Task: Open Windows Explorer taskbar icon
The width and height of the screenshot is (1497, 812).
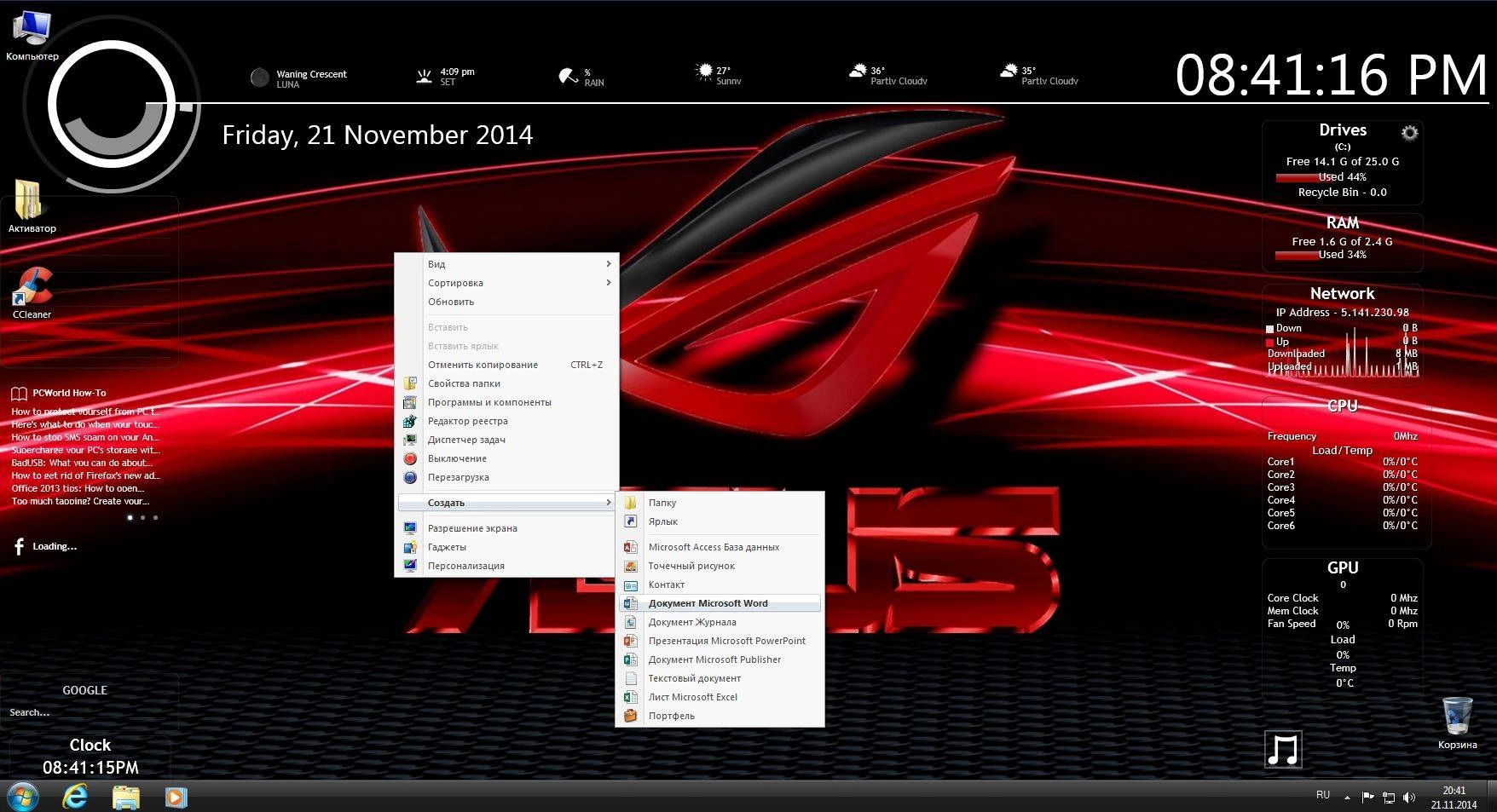Action: point(126,797)
